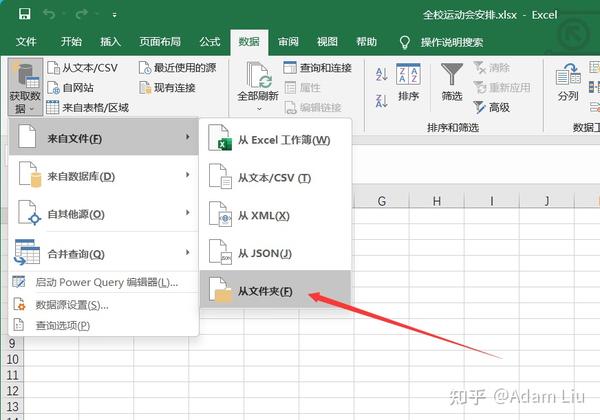Select column J header
Screen dimensions: 600x420
click(547, 201)
